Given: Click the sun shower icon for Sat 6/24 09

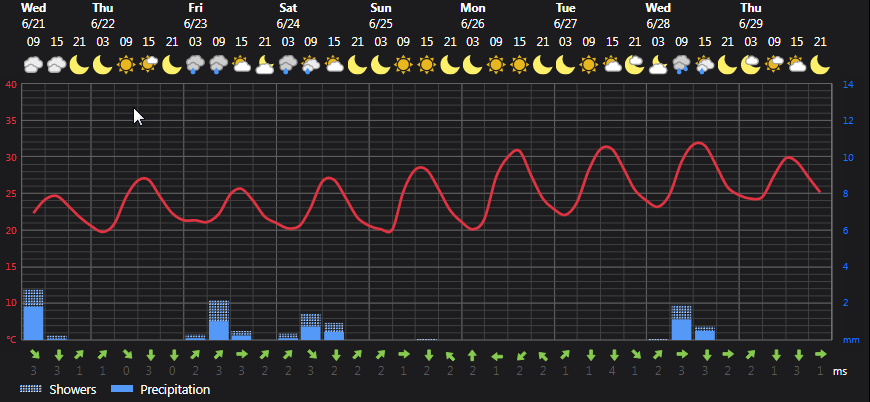Looking at the screenshot, I should pos(311,65).
